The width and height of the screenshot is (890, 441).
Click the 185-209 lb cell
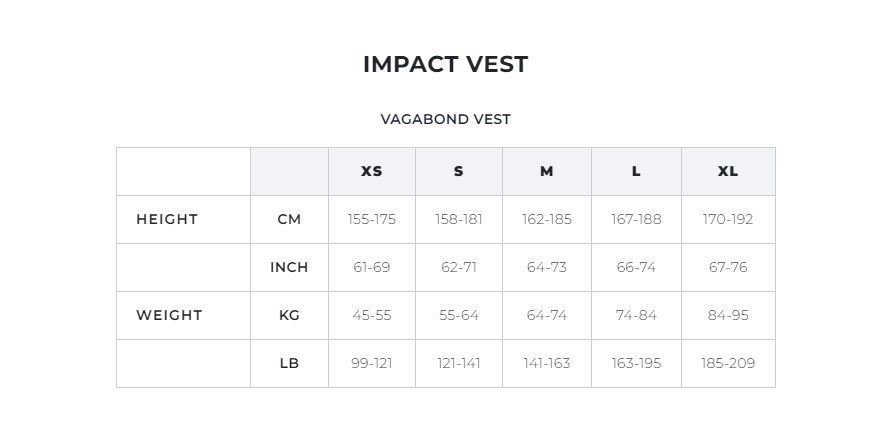point(727,363)
